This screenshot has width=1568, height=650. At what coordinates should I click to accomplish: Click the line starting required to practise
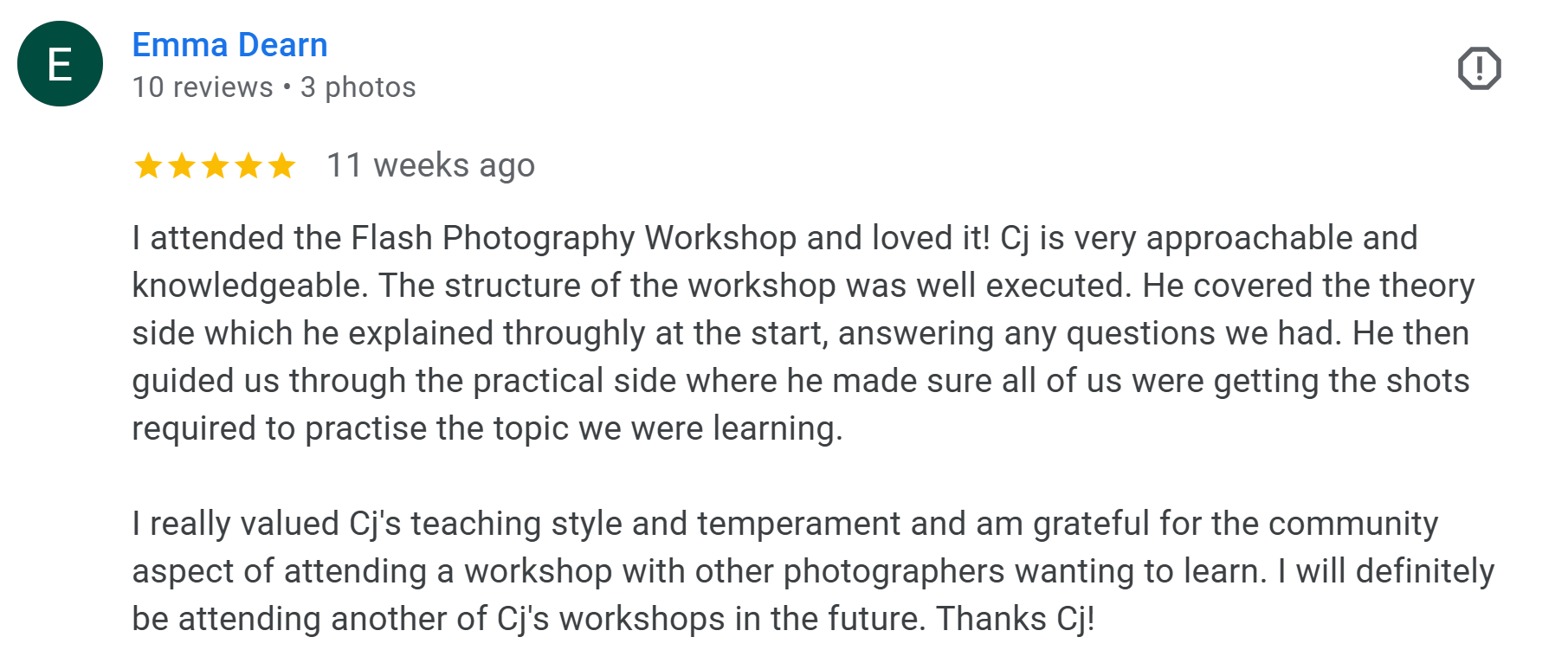pos(487,428)
